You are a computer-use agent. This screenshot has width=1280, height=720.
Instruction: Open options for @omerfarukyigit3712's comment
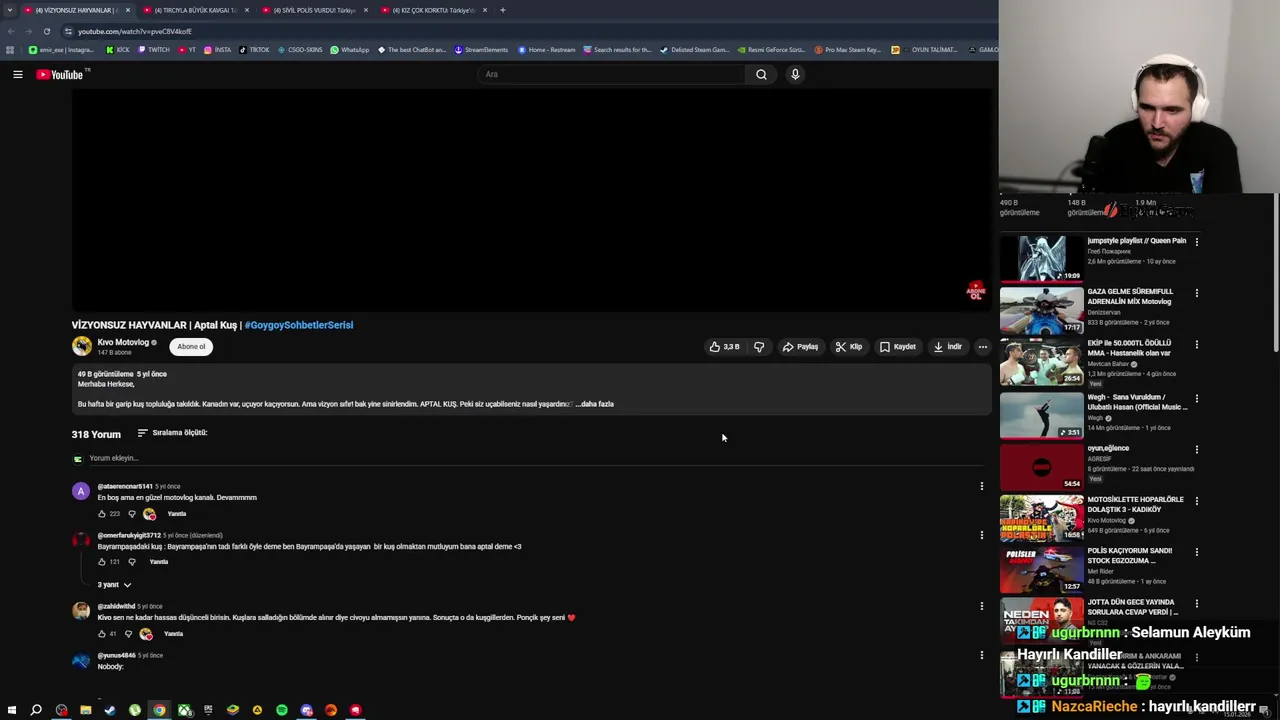pyautogui.click(x=982, y=535)
